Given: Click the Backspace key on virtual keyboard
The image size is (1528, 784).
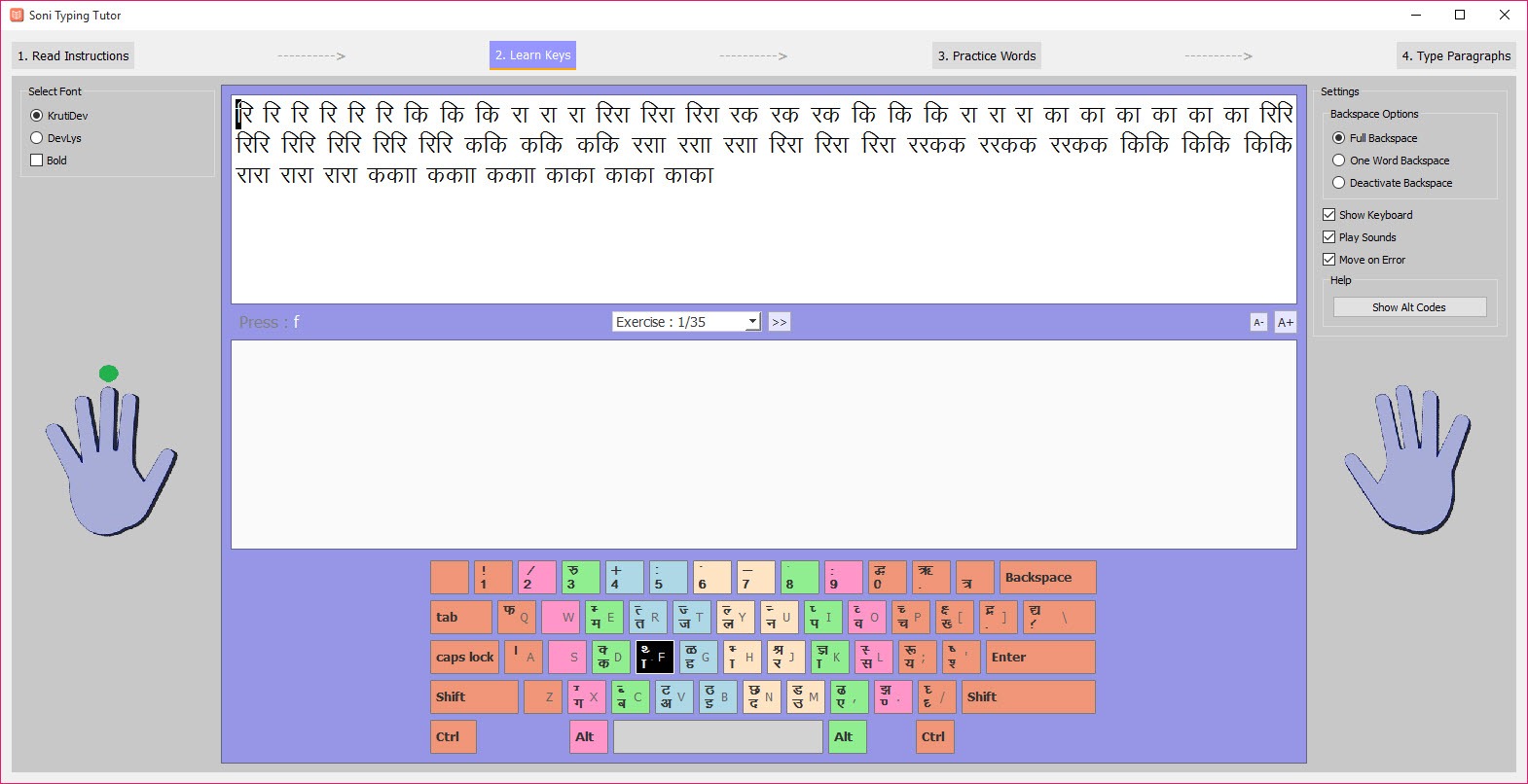Looking at the screenshot, I should tap(1047, 578).
